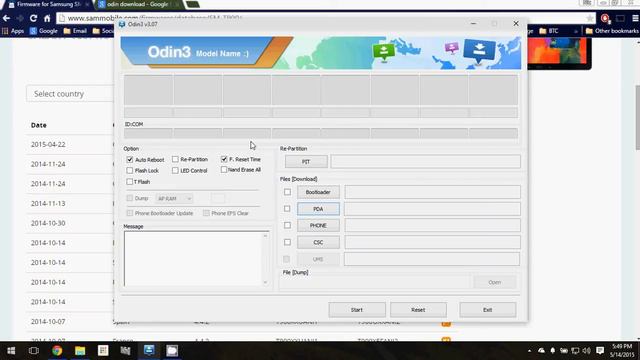Enable the Flash Lock checkbox

tap(130, 170)
